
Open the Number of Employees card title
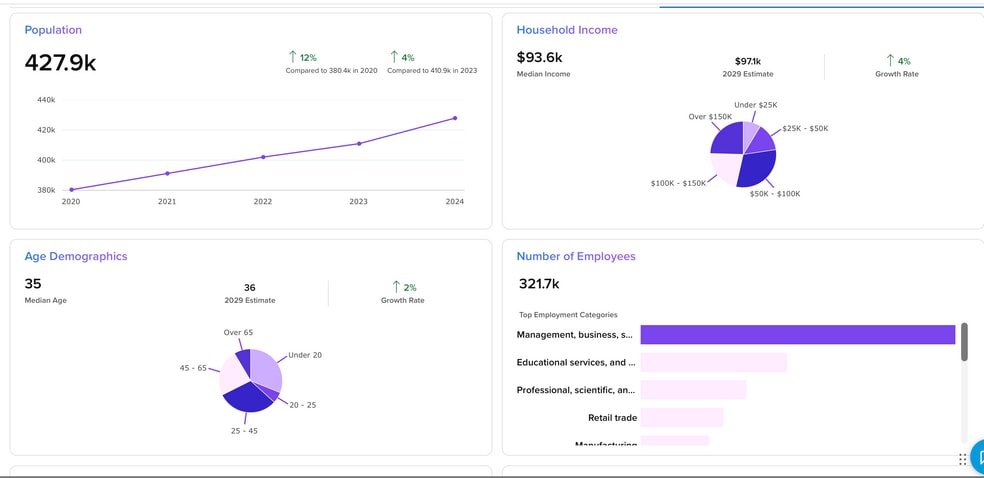575,256
